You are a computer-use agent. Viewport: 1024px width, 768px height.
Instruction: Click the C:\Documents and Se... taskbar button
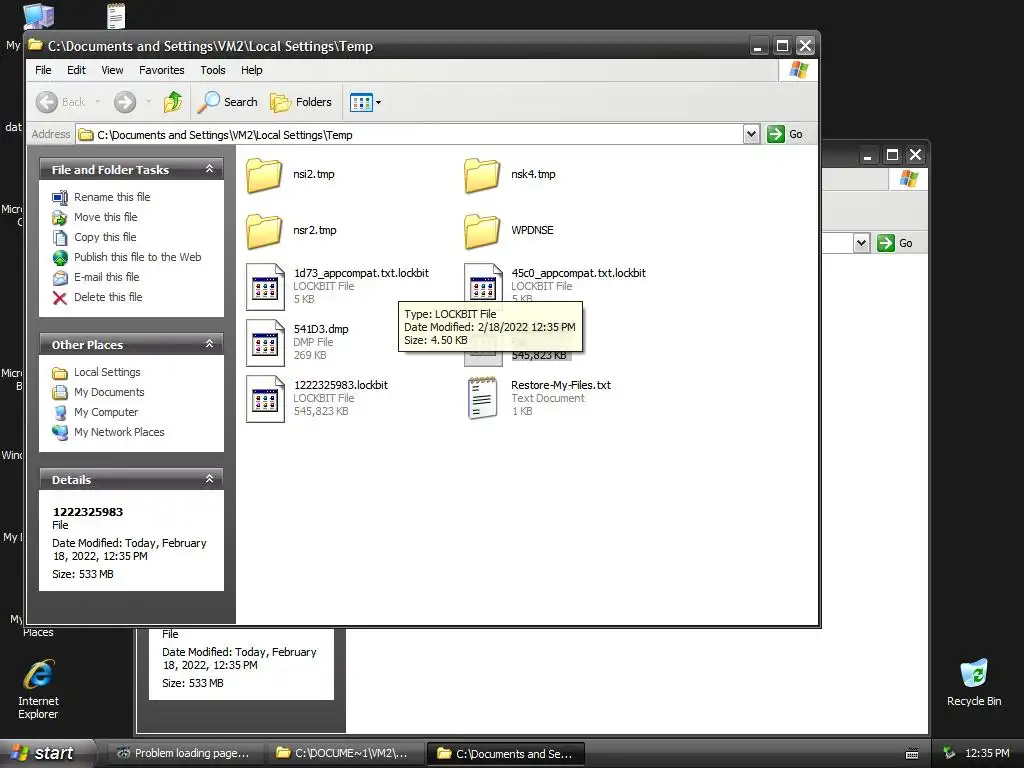pyautogui.click(x=505, y=754)
